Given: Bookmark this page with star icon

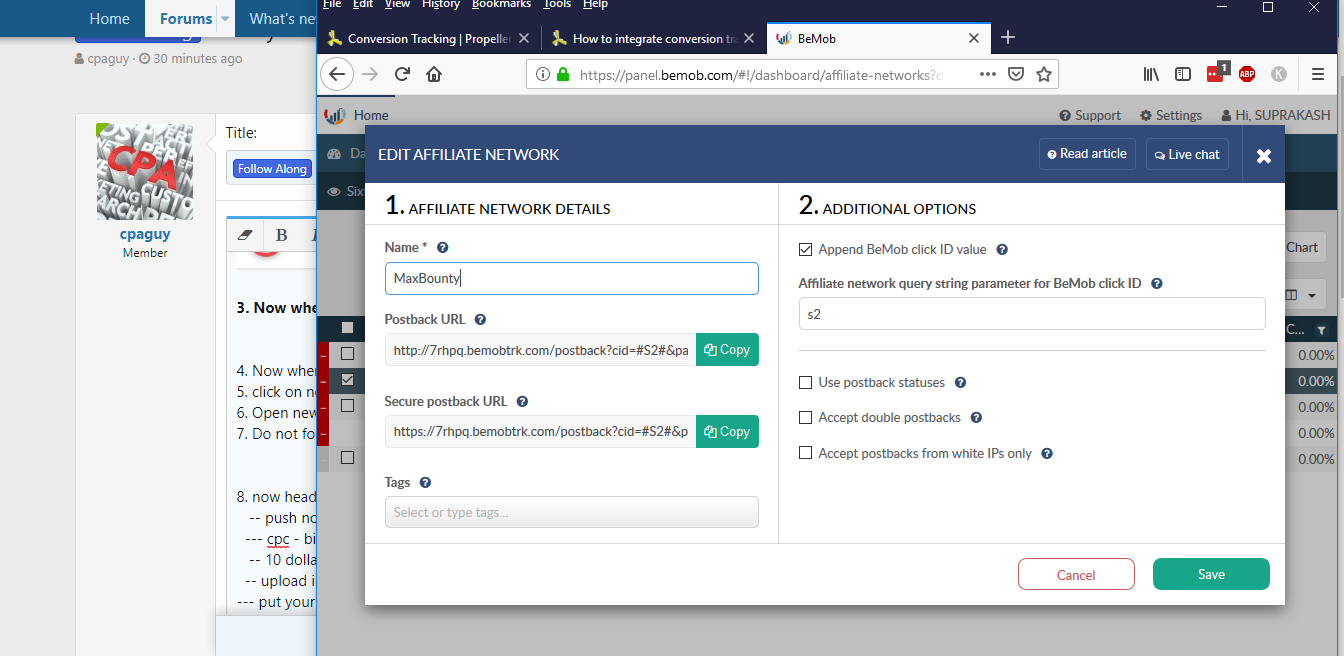Looking at the screenshot, I should (1044, 74).
